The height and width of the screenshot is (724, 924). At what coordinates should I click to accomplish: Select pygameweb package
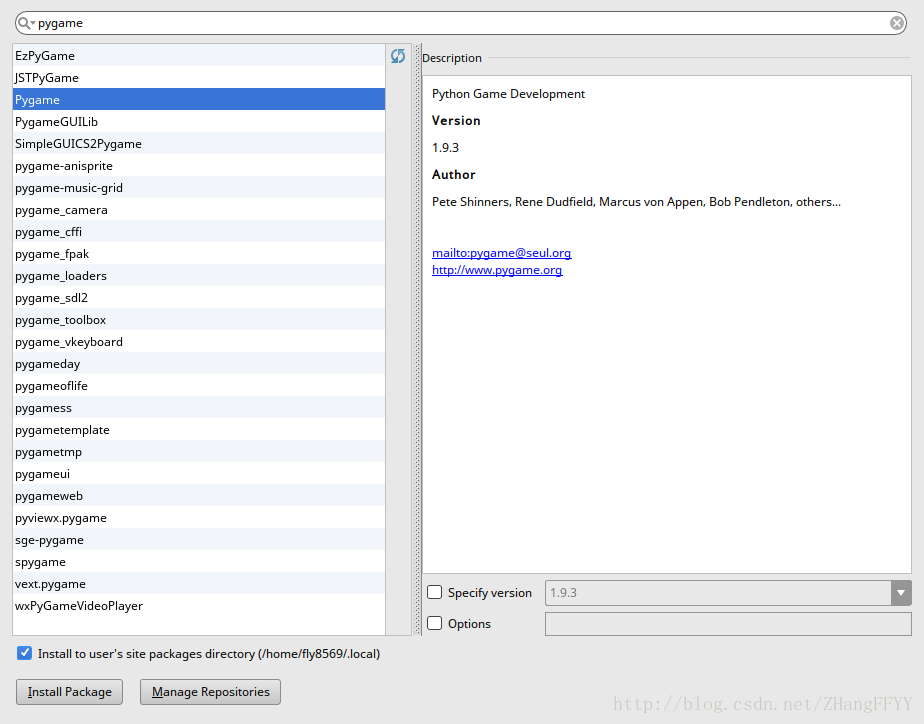tap(199, 495)
